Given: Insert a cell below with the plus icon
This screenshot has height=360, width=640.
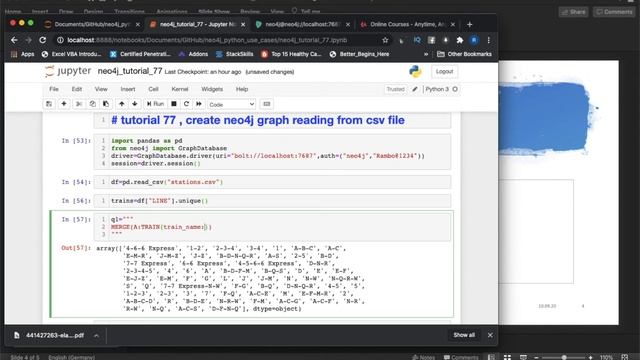Looking at the screenshot, I should click(x=64, y=104).
